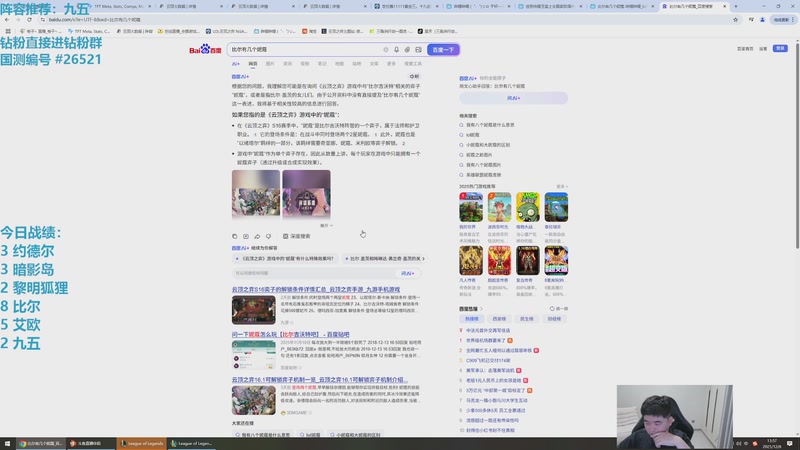This screenshot has width=800, height=450.
Task: Select the 热搜榜 hot list tab
Action: coord(472,319)
